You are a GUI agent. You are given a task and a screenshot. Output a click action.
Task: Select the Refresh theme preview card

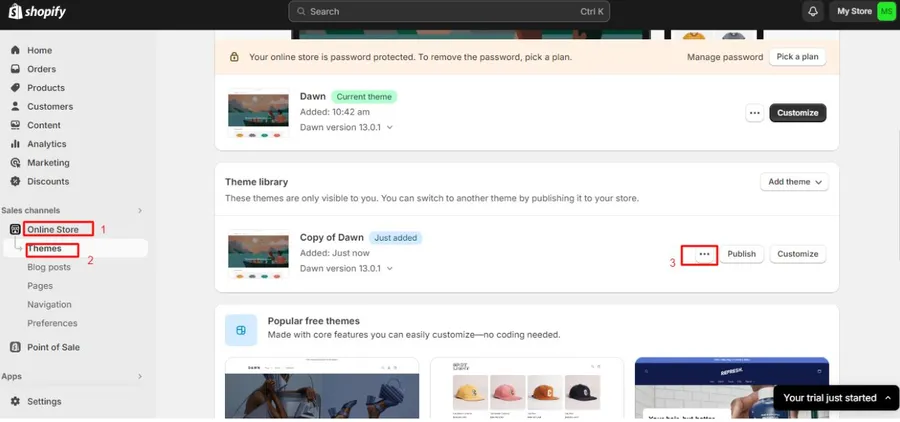tap(732, 388)
